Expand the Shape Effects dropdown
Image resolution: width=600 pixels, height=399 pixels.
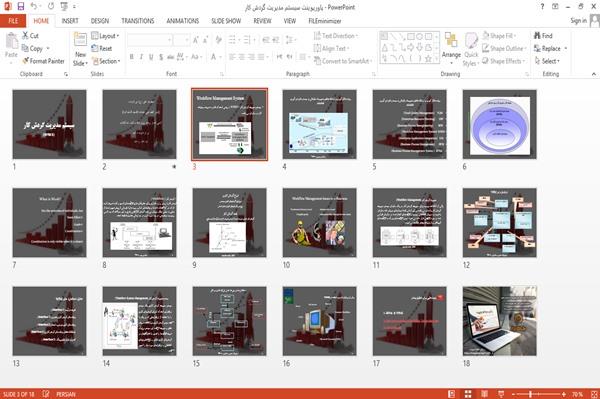point(503,61)
